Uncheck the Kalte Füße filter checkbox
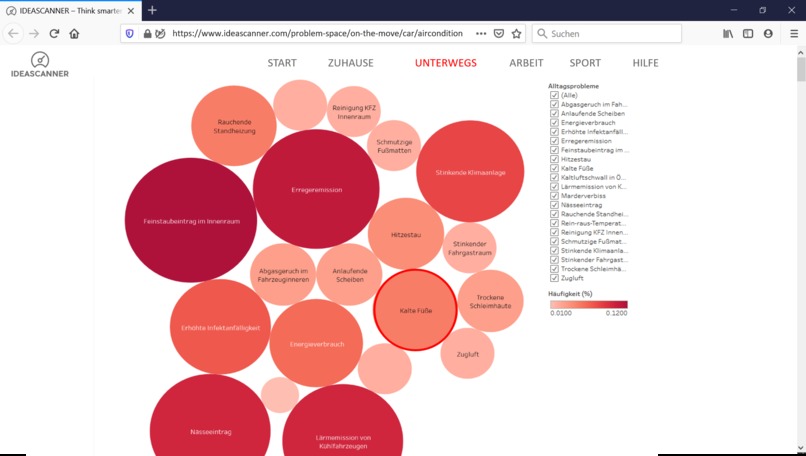Screen dimensions: 806x456 point(554,168)
